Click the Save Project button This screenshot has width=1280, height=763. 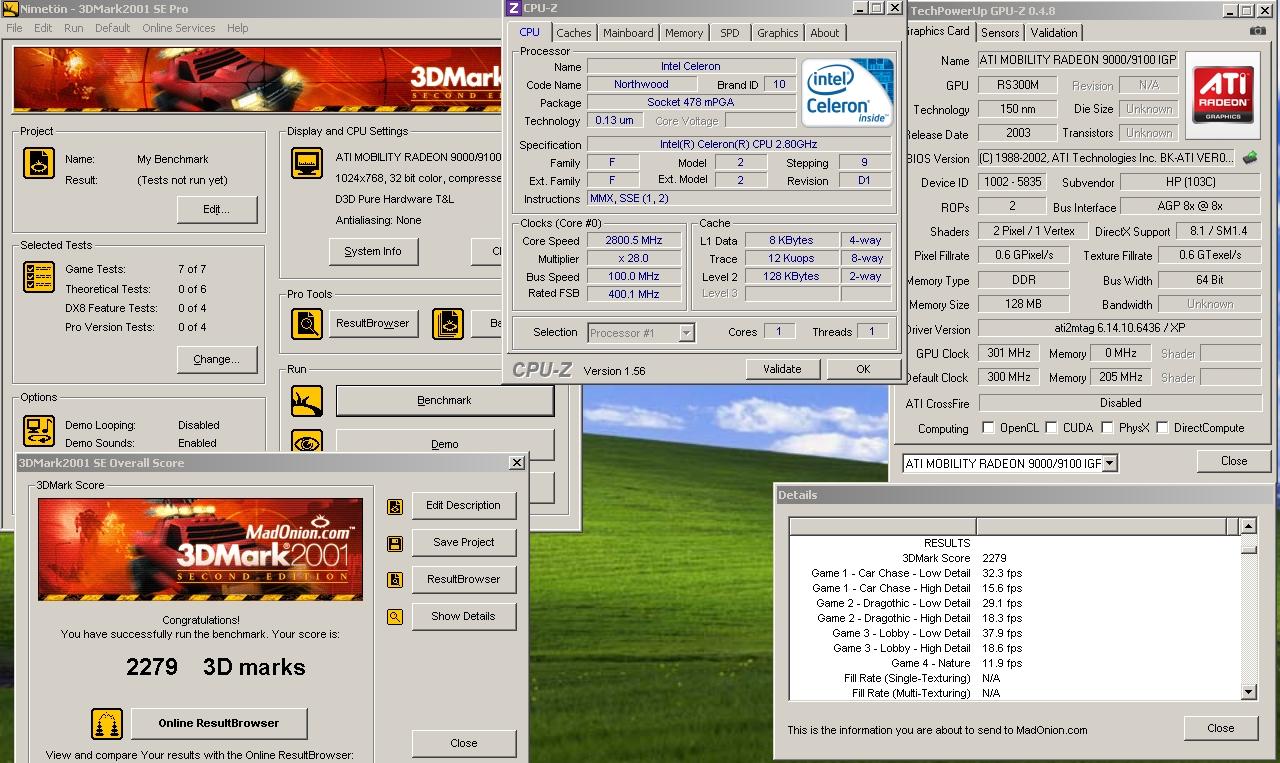463,543
